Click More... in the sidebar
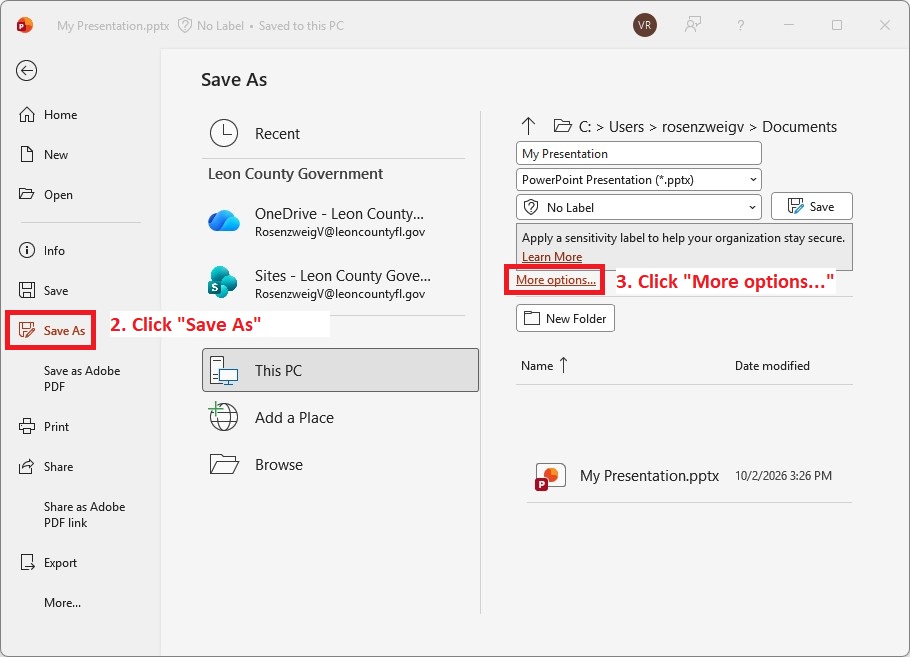 (62, 603)
